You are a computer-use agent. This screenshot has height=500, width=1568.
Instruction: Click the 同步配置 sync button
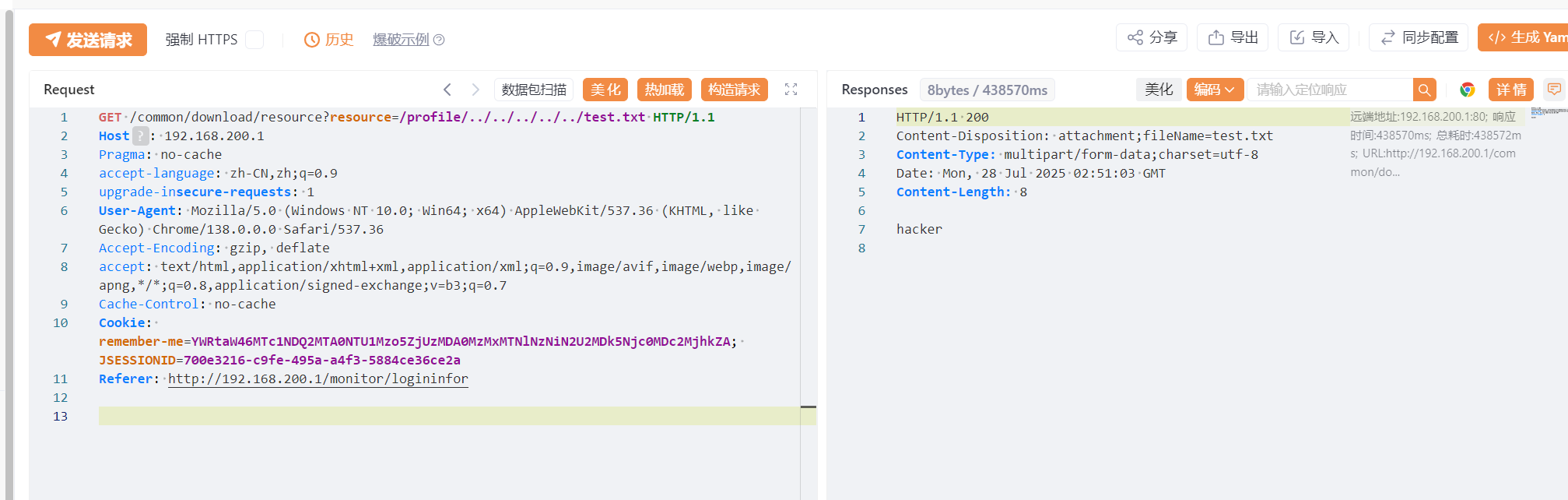[1419, 37]
